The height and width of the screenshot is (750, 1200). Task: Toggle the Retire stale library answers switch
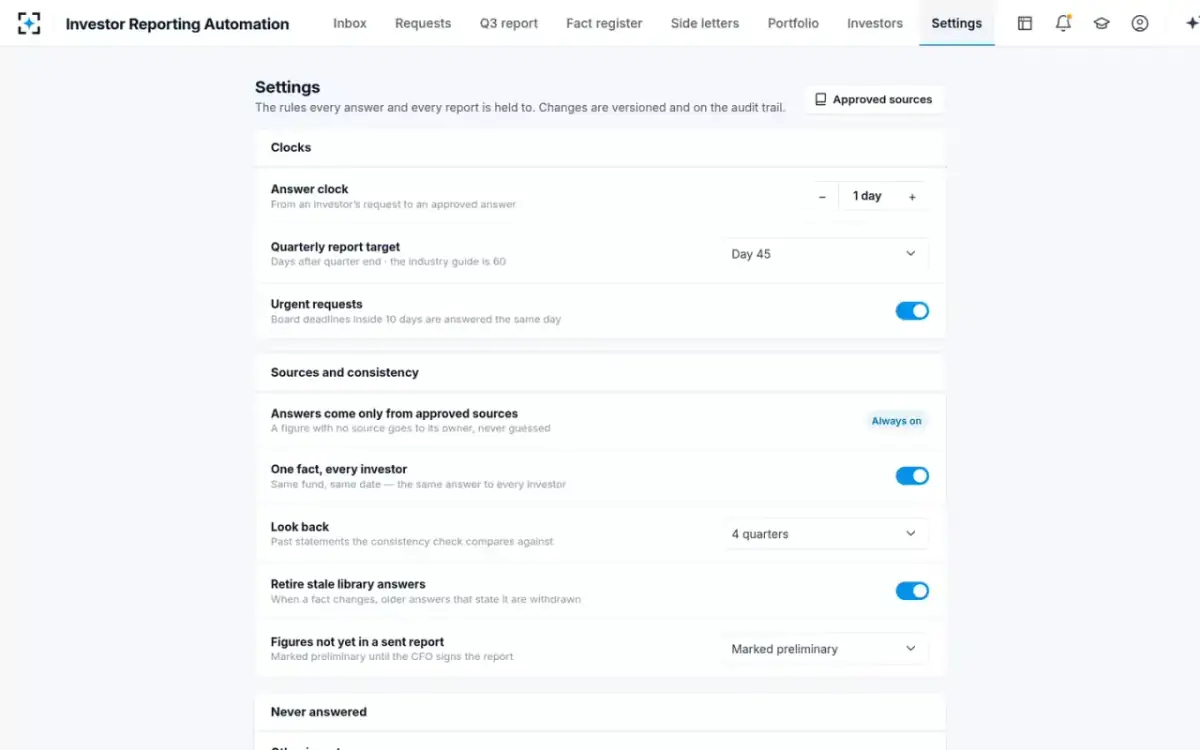912,591
